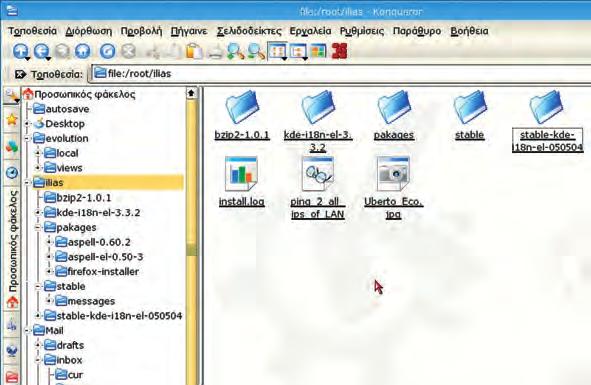This screenshot has height=385, width=591.
Task: Click the greyed-out Forward arrow icon
Action: [63, 51]
